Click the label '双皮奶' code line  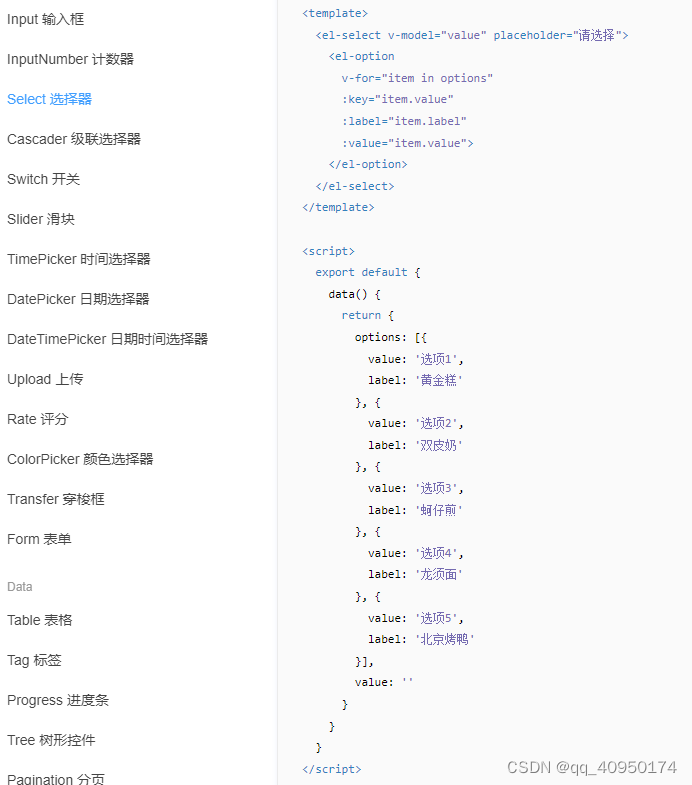tap(415, 446)
